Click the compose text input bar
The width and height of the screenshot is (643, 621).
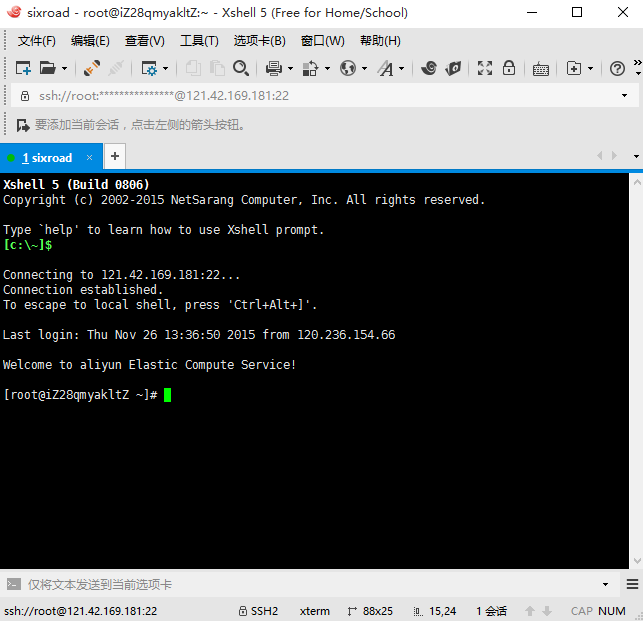tap(300, 584)
